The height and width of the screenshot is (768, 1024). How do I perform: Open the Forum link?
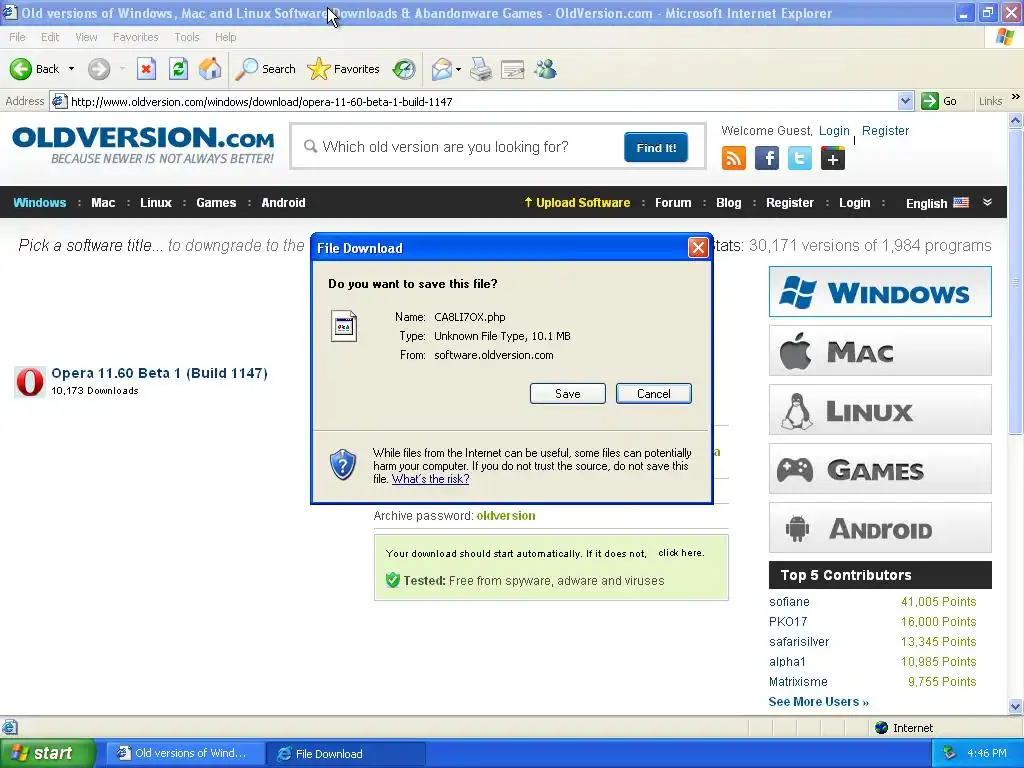pyautogui.click(x=673, y=202)
